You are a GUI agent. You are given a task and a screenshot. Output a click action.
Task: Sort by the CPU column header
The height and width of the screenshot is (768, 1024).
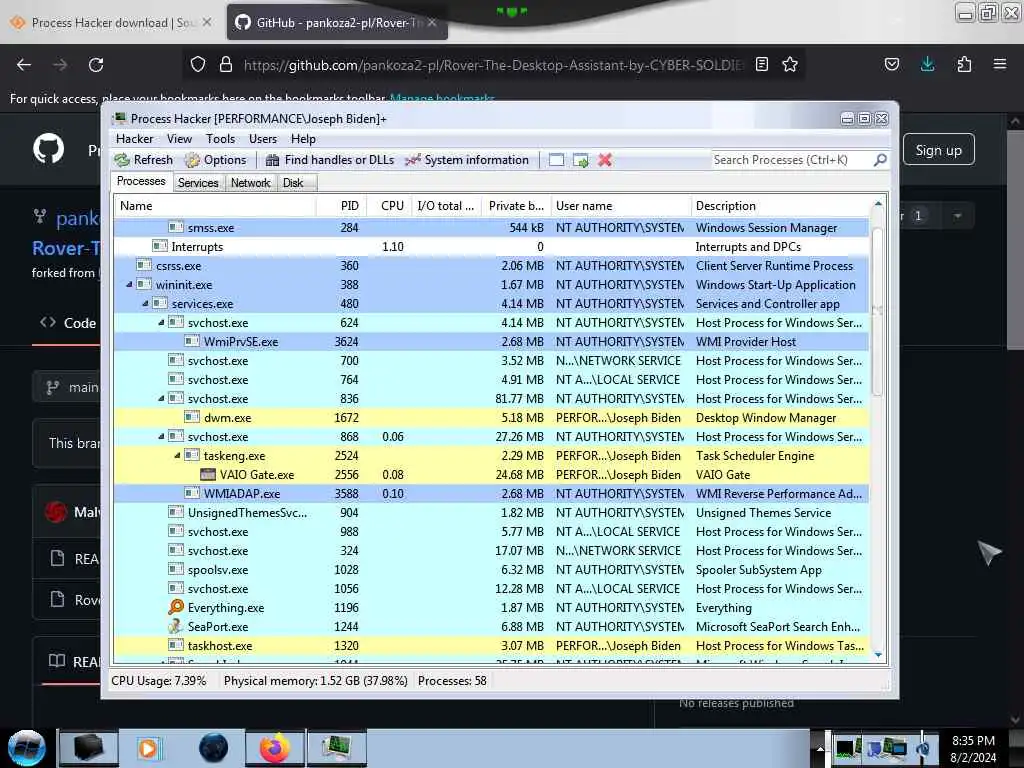click(x=389, y=206)
